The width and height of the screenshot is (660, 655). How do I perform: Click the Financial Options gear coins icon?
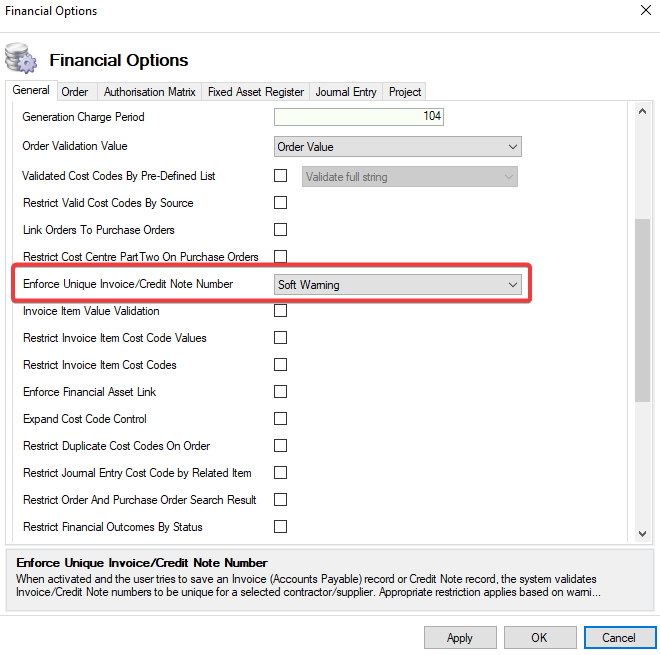[x=21, y=58]
